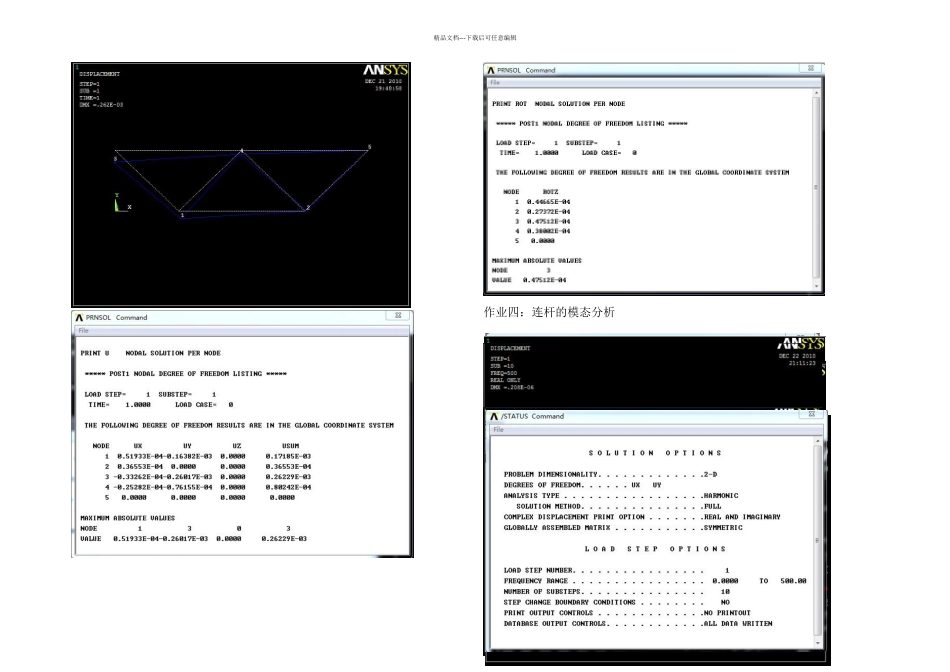Close the PRNSOL U listing window
The width and height of the screenshot is (950, 672).
[x=398, y=315]
